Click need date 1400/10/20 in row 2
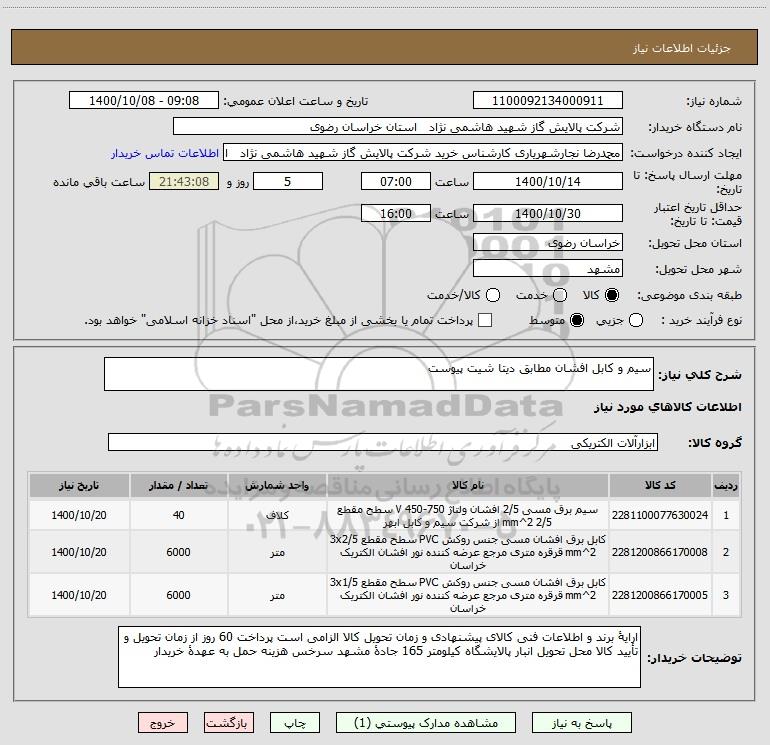This screenshot has width=770, height=745. pyautogui.click(x=79, y=552)
